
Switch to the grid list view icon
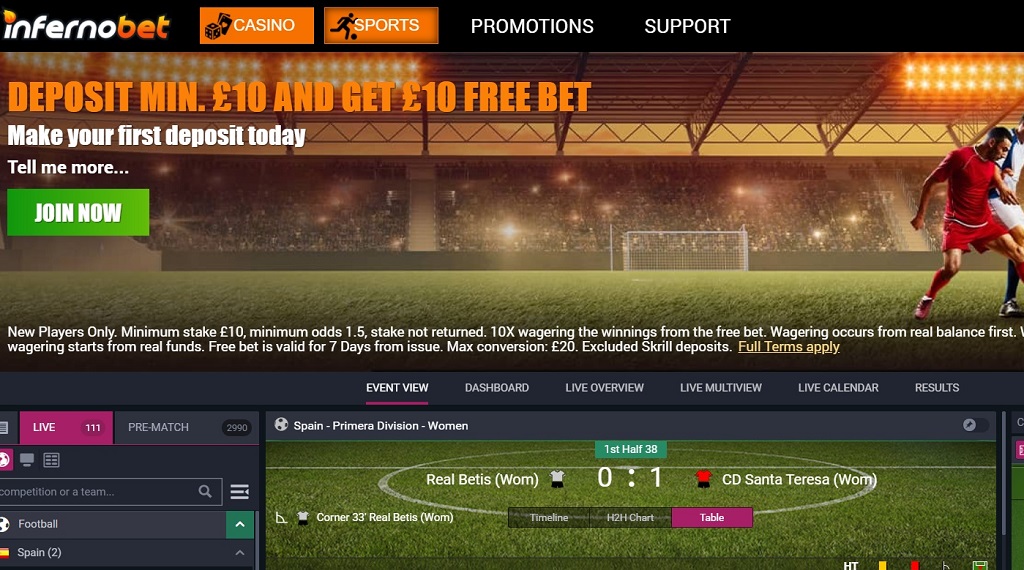coord(52,460)
